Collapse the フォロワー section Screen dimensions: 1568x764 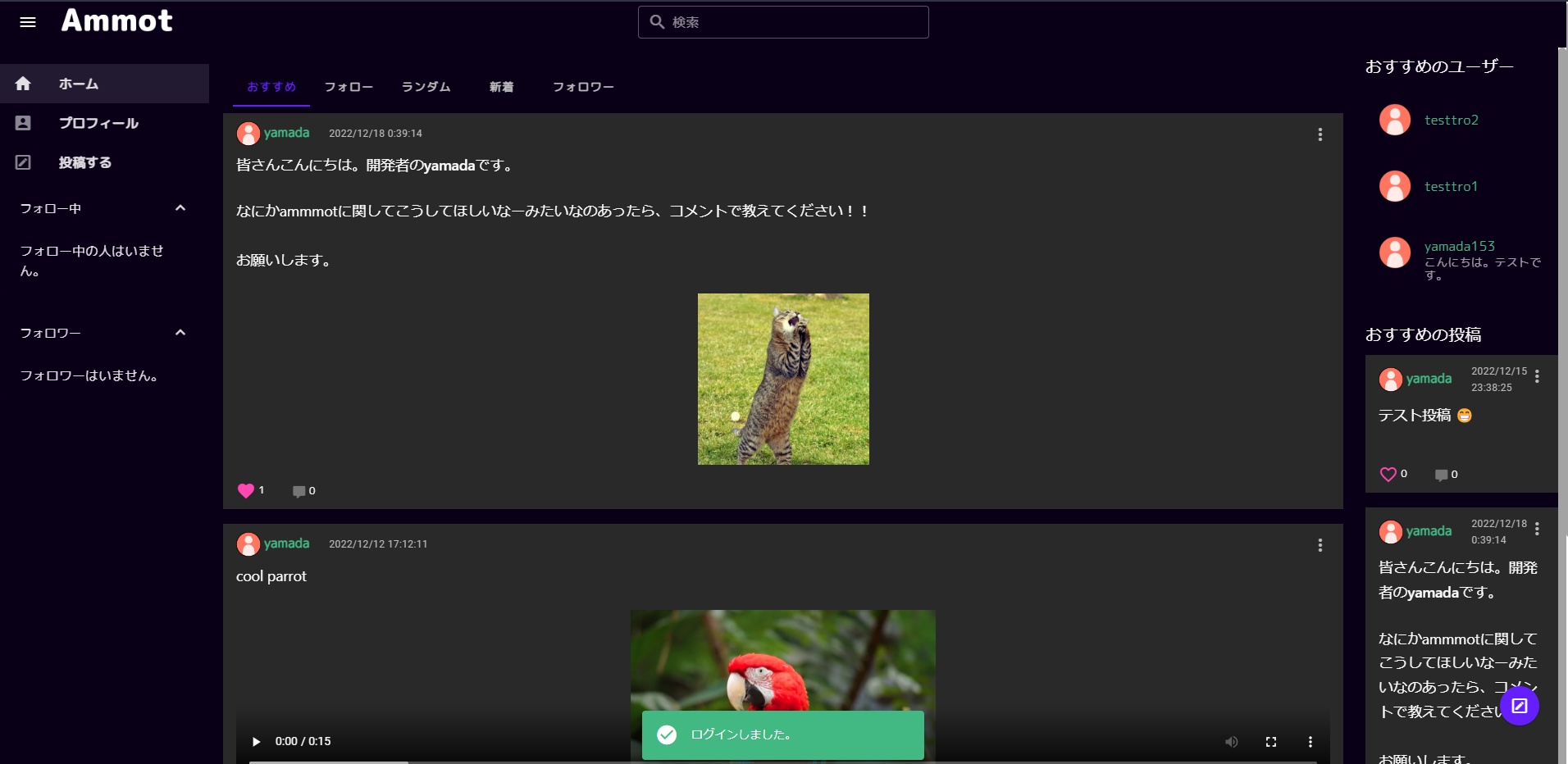click(180, 332)
